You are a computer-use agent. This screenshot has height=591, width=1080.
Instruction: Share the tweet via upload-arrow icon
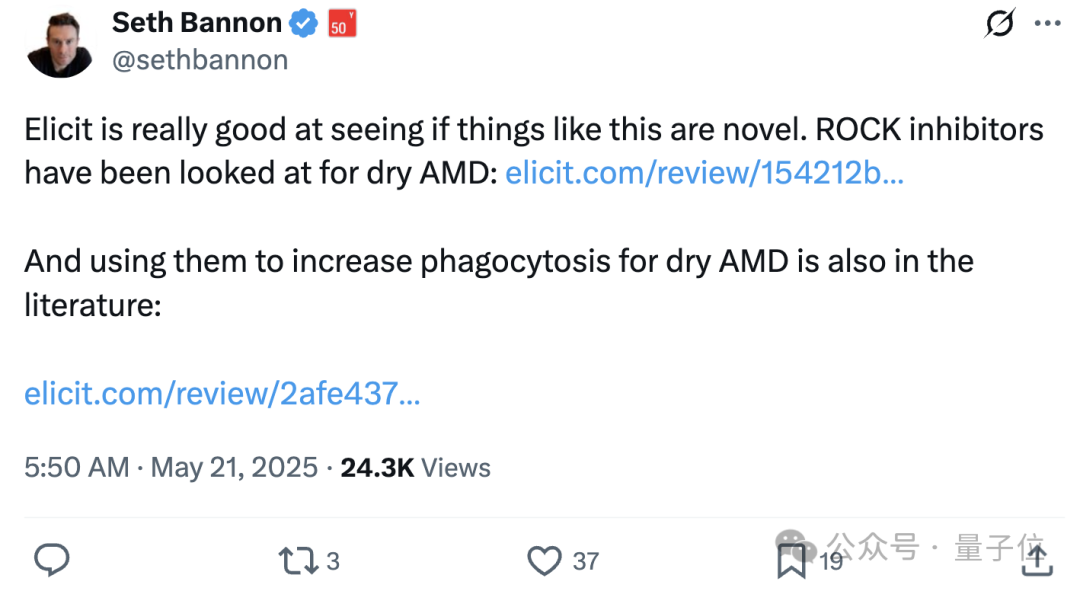click(1037, 559)
